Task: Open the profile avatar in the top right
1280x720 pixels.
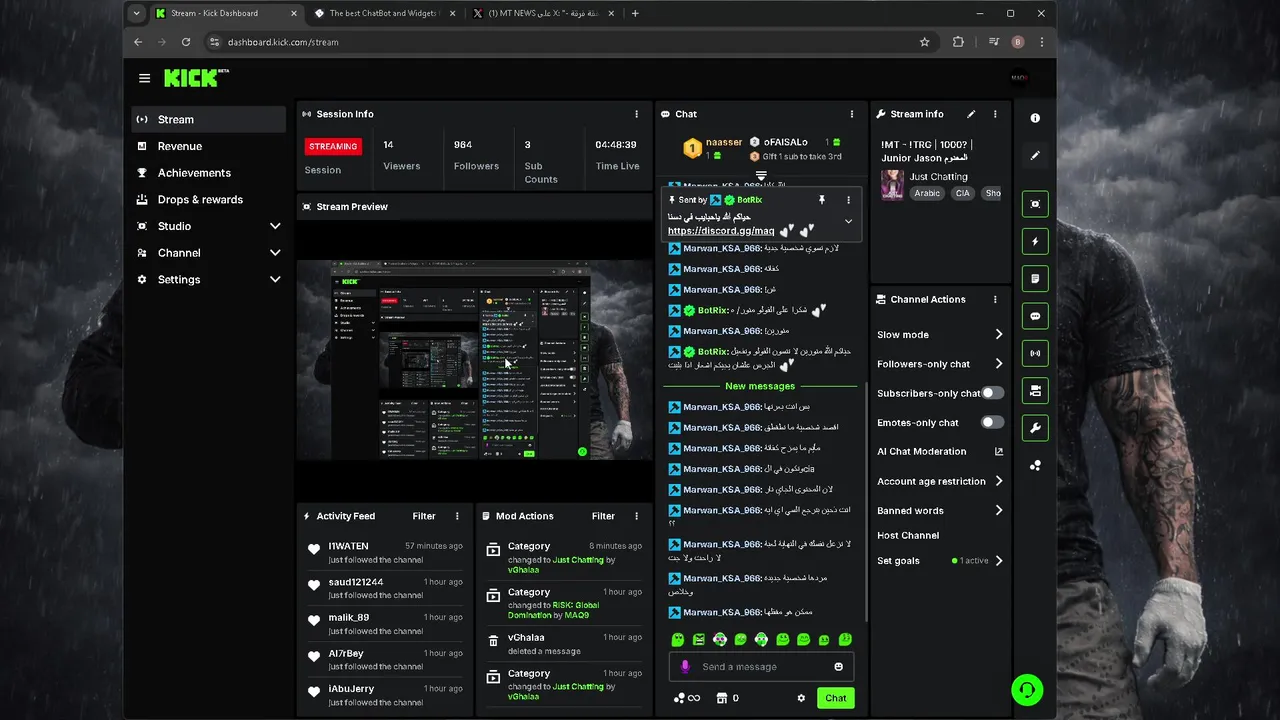Action: [x=1019, y=78]
